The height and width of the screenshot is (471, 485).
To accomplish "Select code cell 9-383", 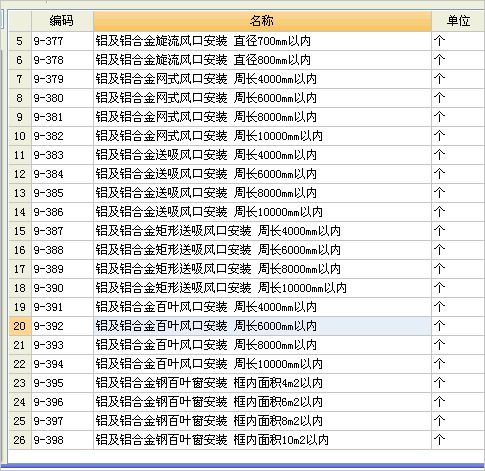I will [x=62, y=155].
